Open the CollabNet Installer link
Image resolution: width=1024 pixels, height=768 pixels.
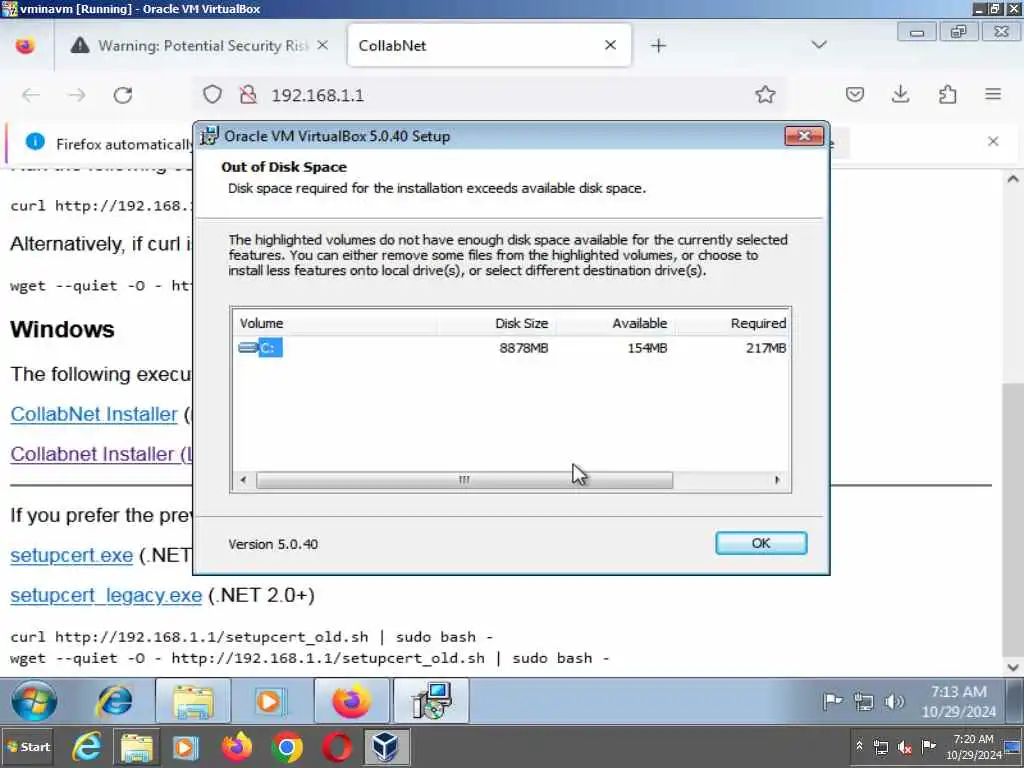(x=94, y=414)
